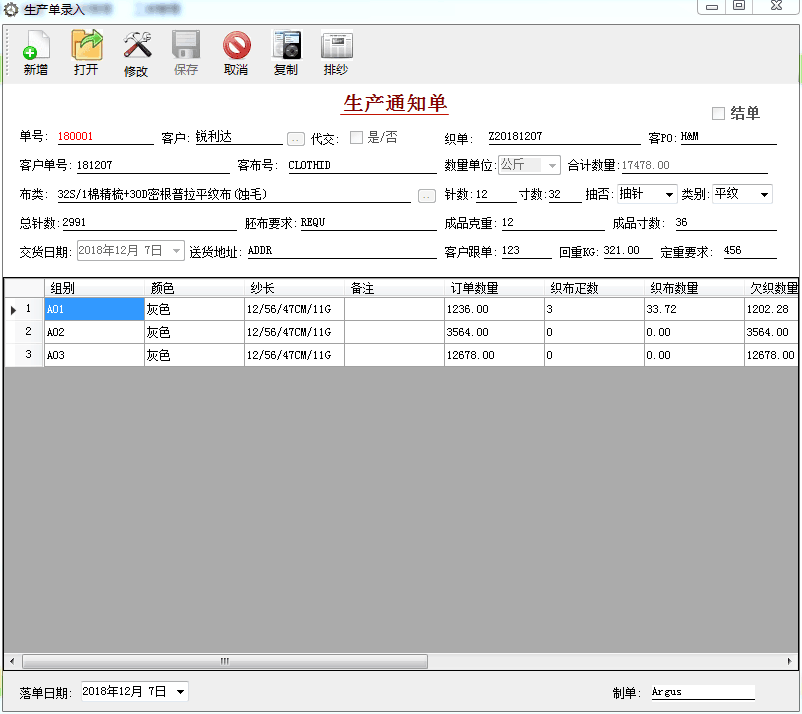This screenshot has height=714, width=802.
Task: Click the horizontal scrollbar left arrow
Action: [x=12, y=661]
